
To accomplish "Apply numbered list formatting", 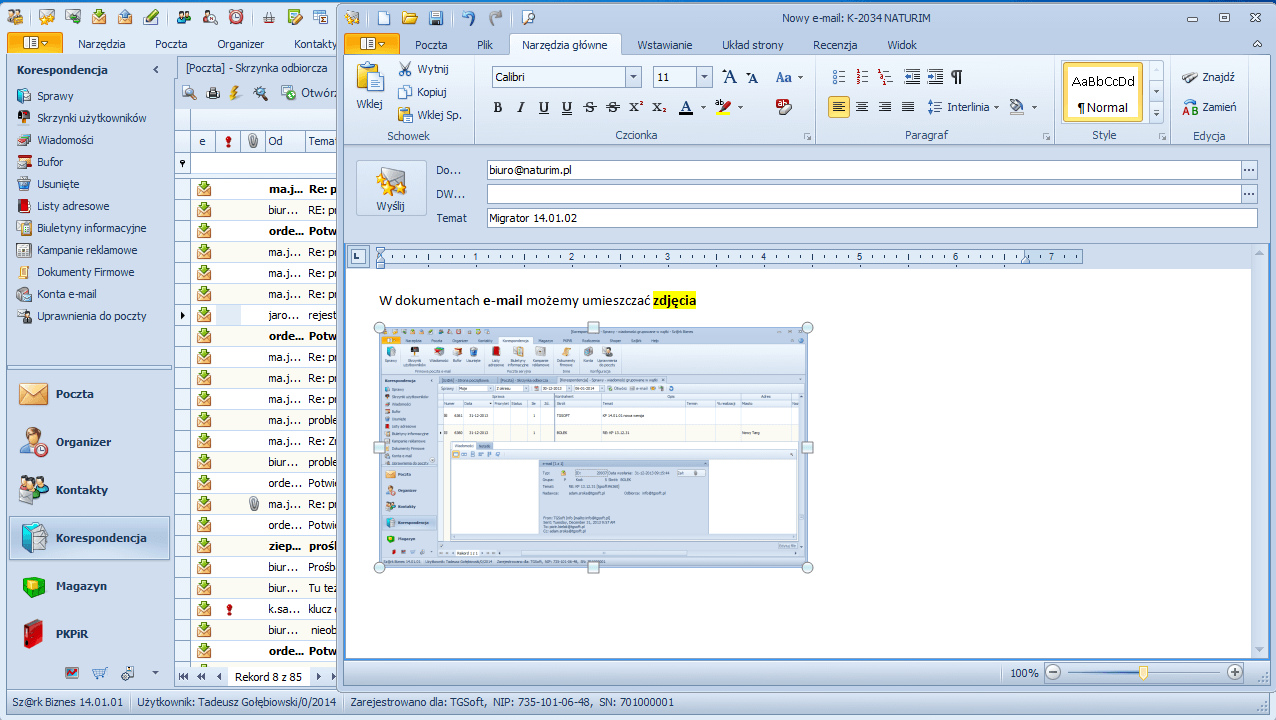I will point(861,77).
